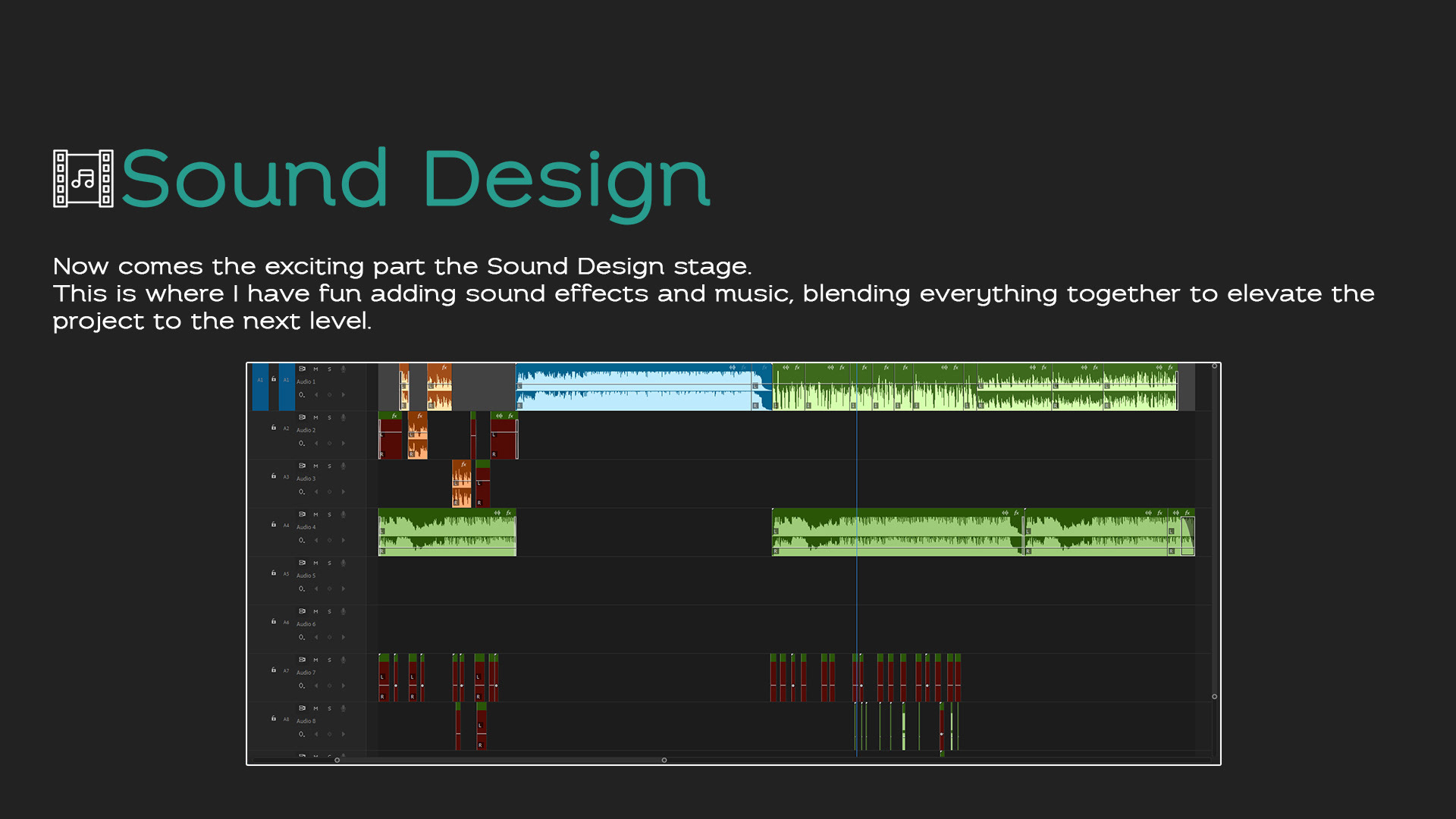Toggle track lock on Audio 1
The image size is (1456, 819).
(x=274, y=379)
